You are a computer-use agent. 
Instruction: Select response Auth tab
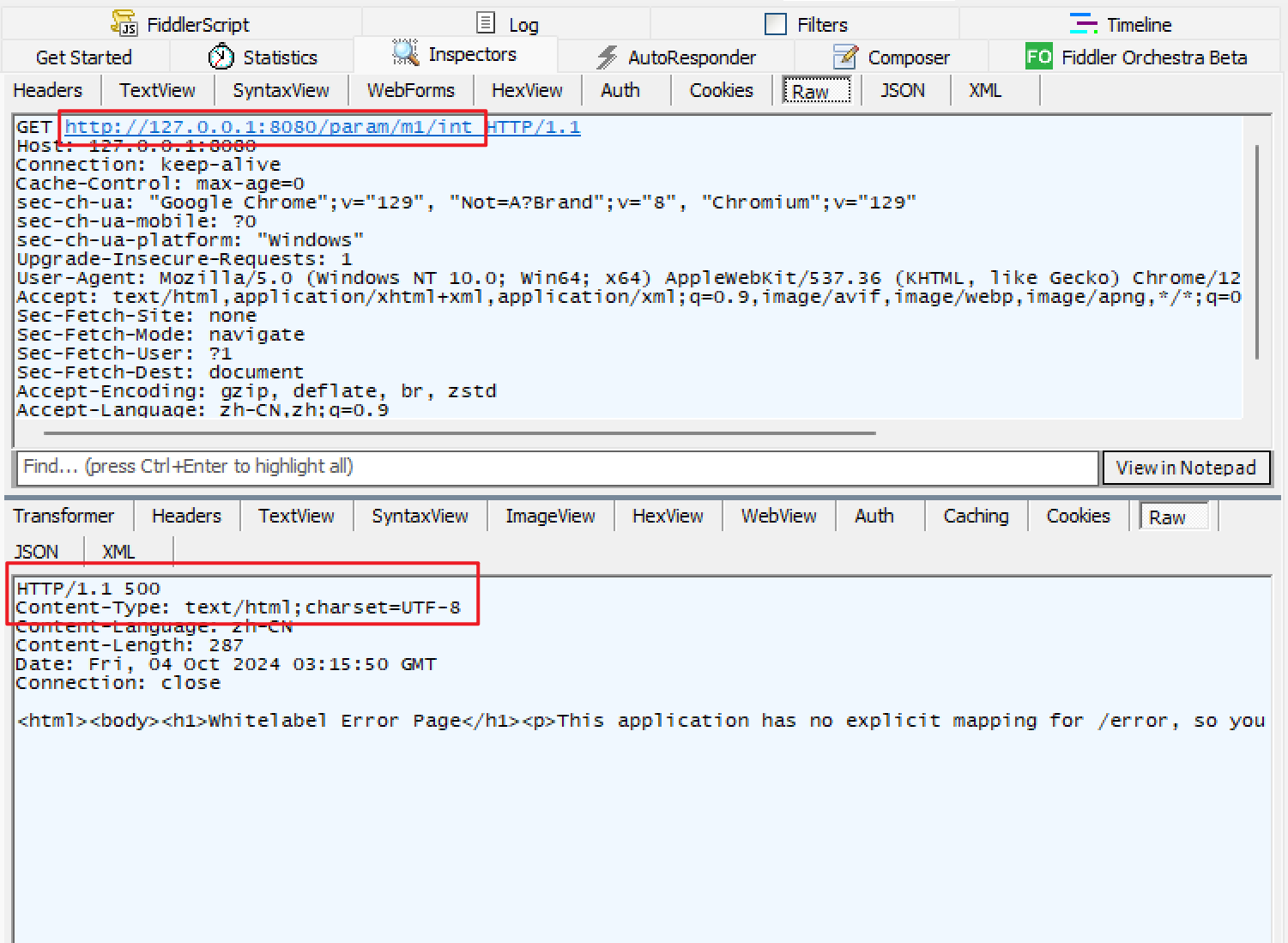[x=874, y=516]
